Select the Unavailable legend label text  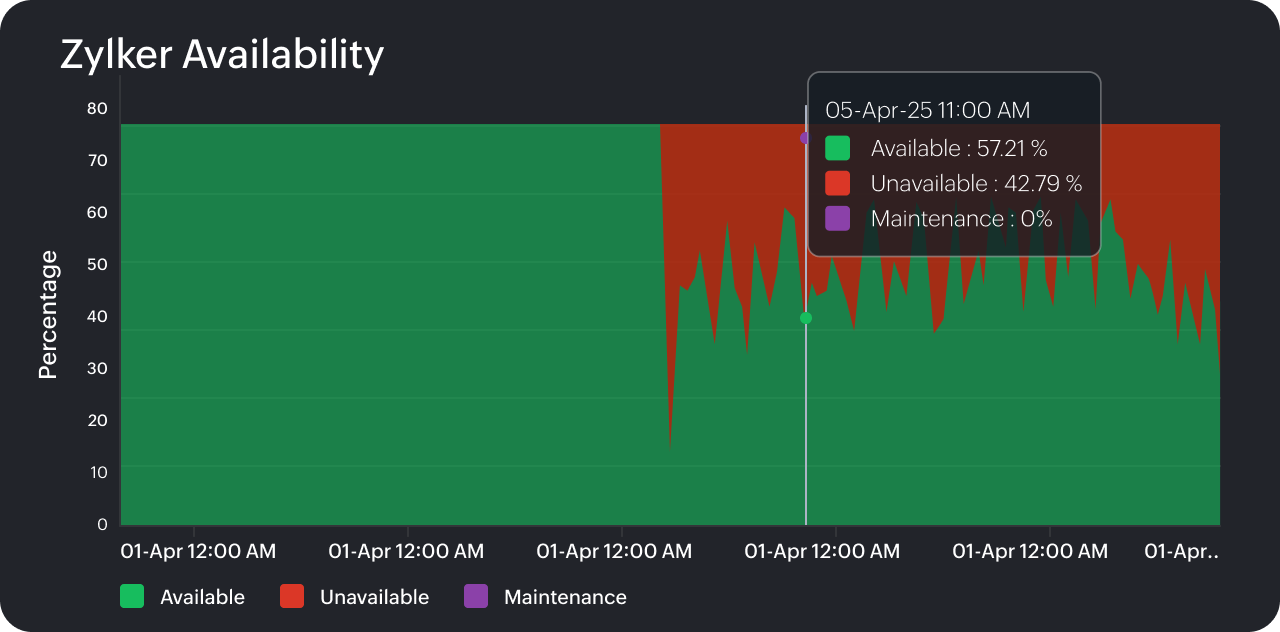click(374, 596)
